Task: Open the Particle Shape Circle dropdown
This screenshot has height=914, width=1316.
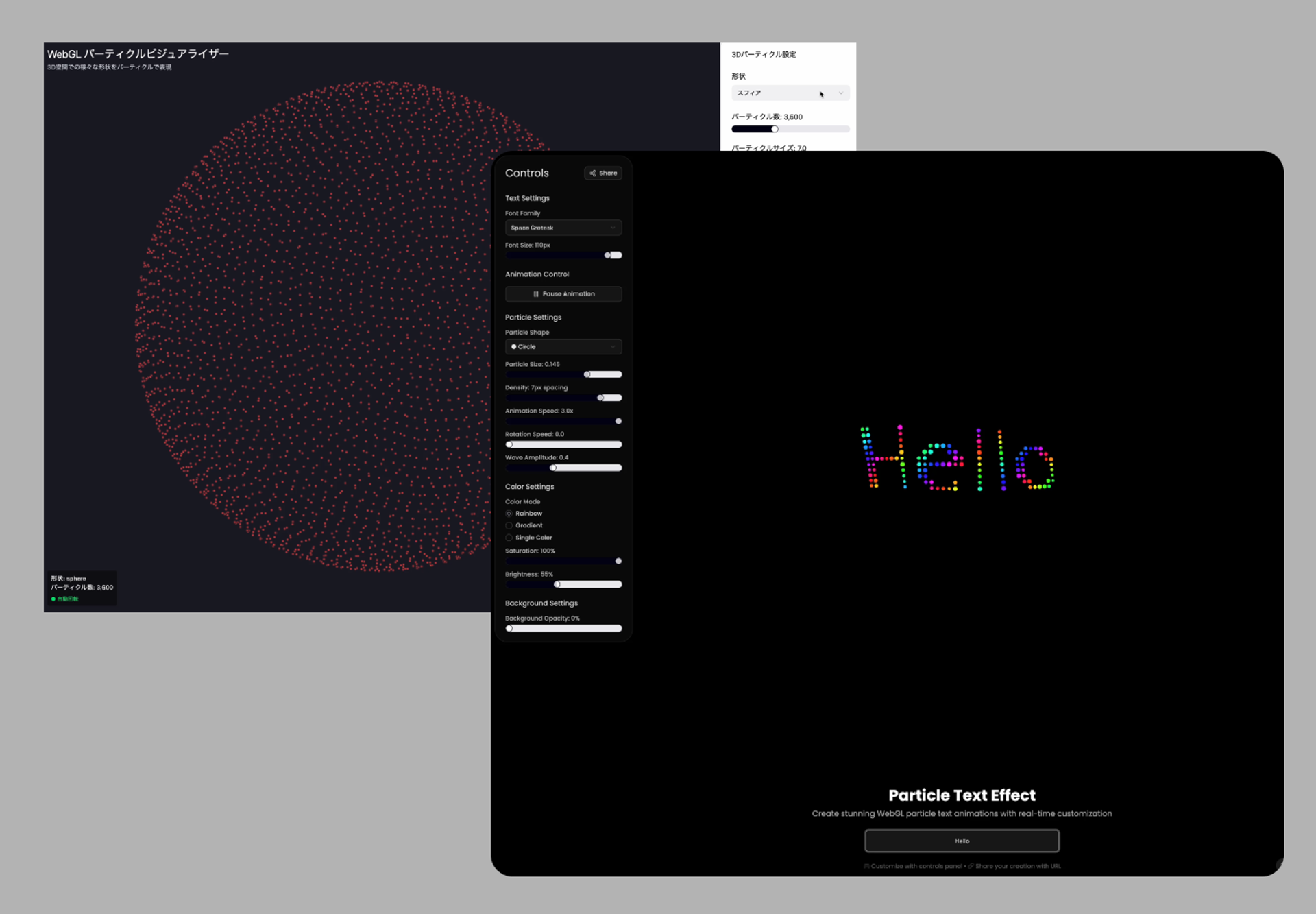Action: 563,347
